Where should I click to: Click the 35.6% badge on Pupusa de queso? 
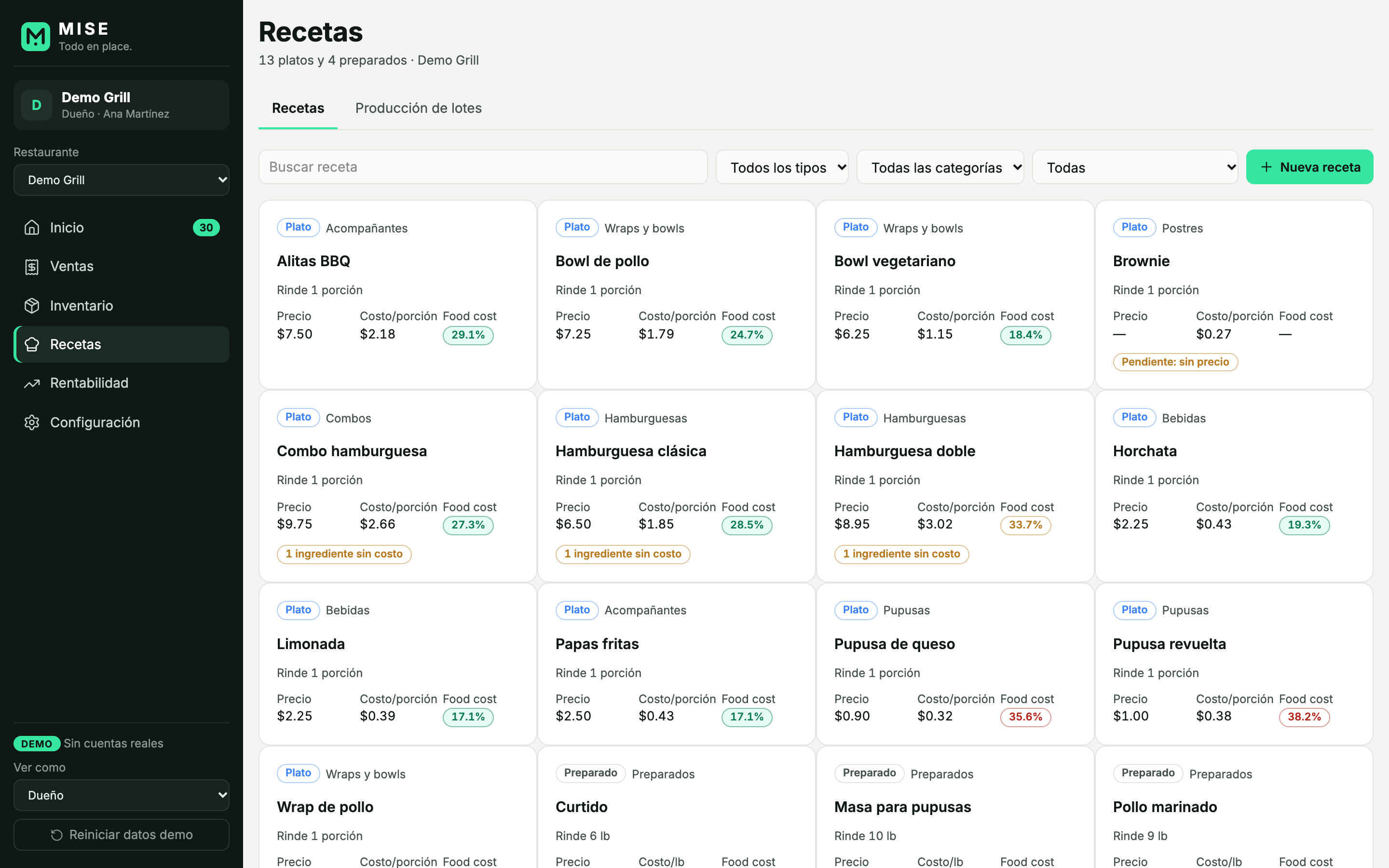(1025, 717)
